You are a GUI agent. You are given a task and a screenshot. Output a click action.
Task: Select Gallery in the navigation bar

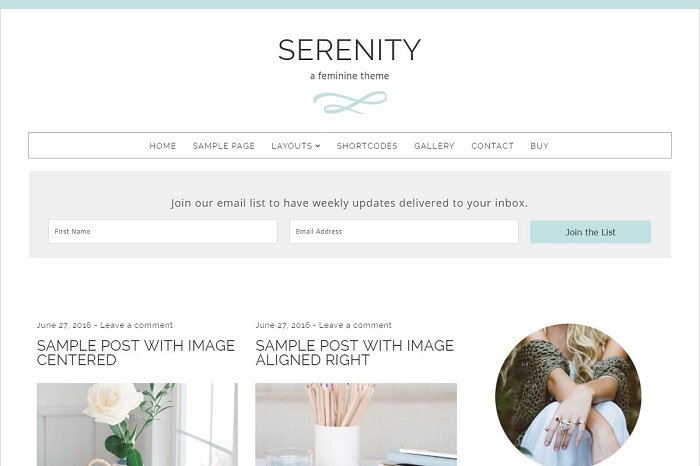pyautogui.click(x=434, y=146)
